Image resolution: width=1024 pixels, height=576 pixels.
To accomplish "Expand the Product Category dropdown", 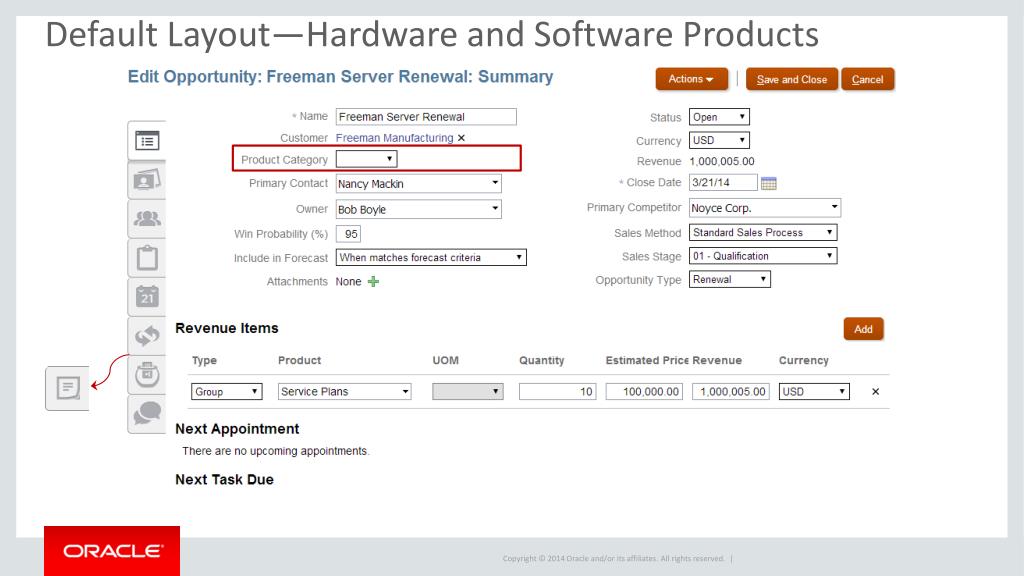I will coord(366,159).
